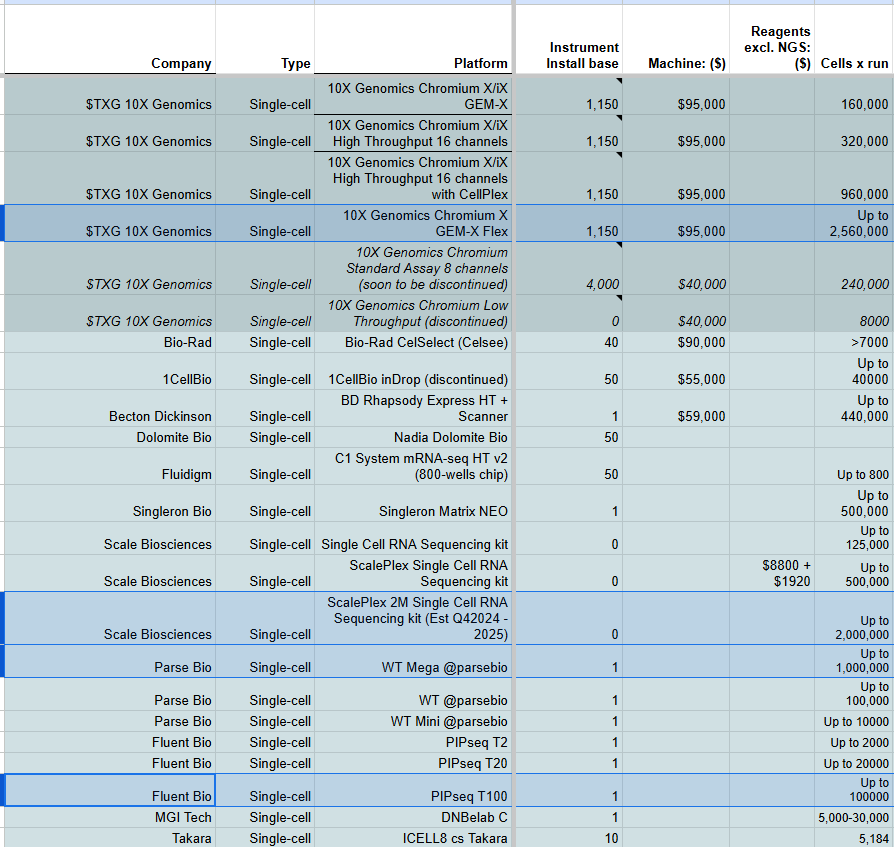Click the Up to 20000 cell
This screenshot has width=894, height=847.
(x=854, y=764)
